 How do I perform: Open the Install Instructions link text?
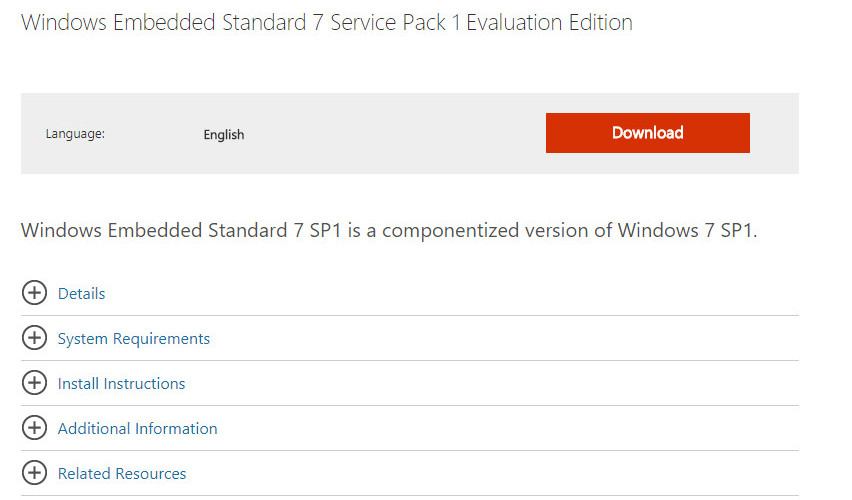[x=121, y=383]
